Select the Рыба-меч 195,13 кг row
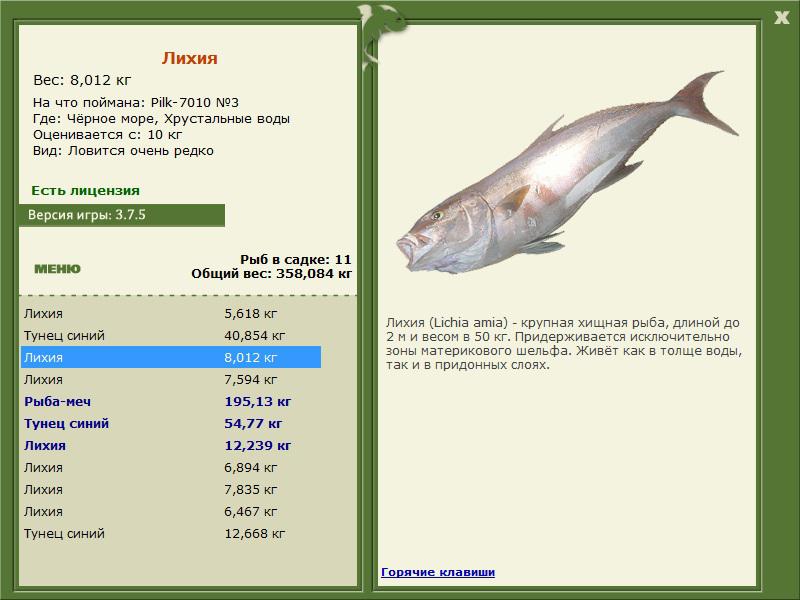The width and height of the screenshot is (800, 600). click(x=171, y=401)
